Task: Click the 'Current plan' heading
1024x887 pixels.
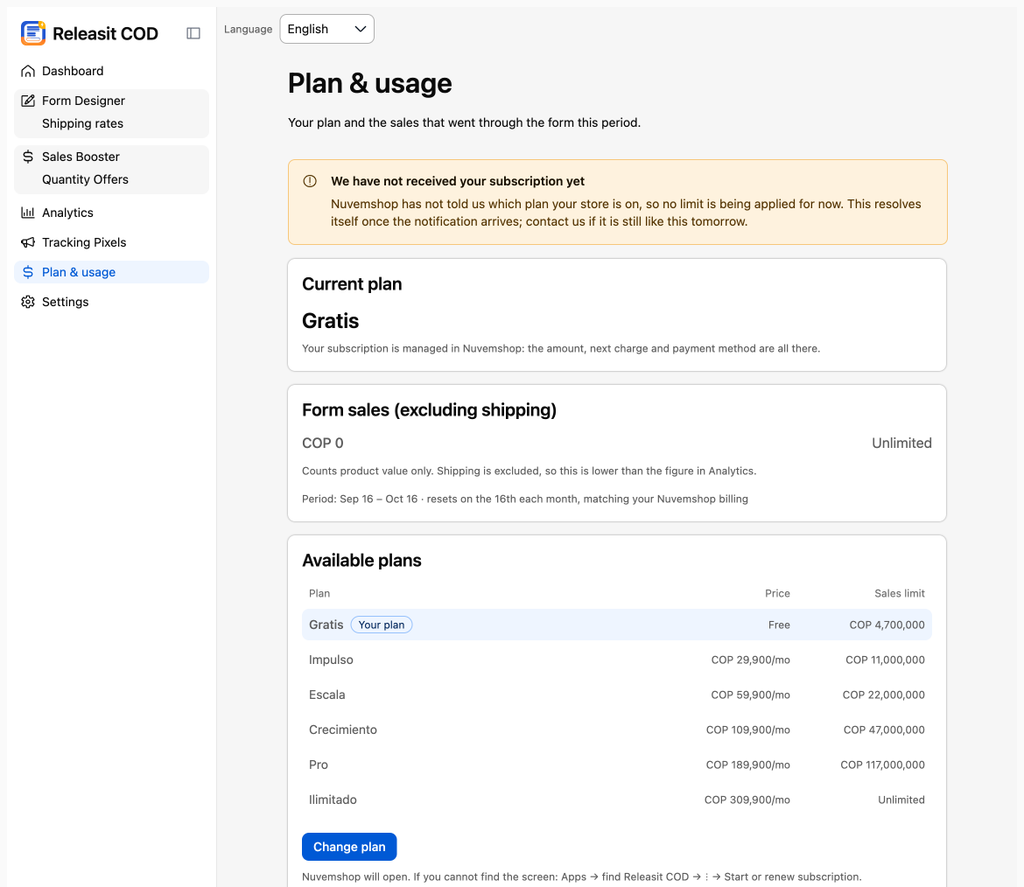Action: (x=352, y=284)
